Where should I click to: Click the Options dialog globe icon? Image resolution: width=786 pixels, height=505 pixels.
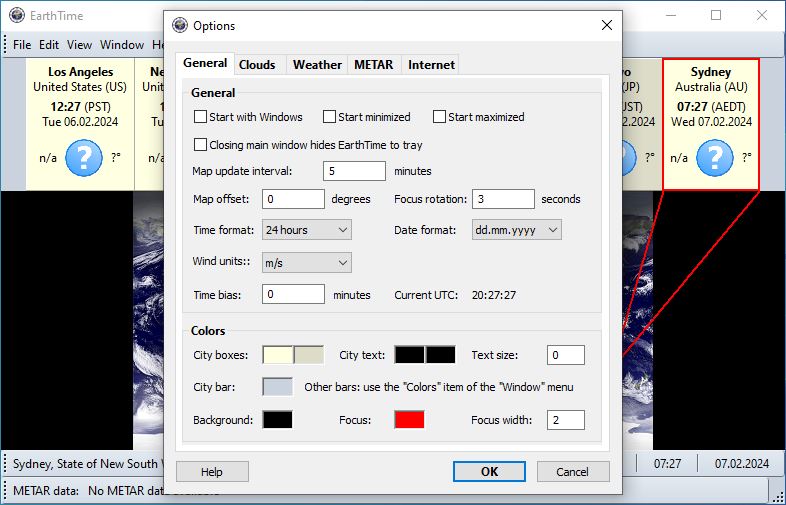pos(180,25)
